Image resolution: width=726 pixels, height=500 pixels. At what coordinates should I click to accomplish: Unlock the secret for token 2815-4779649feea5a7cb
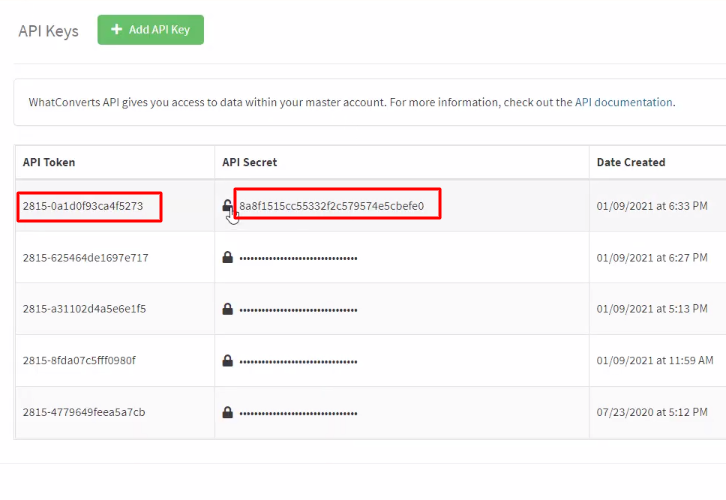(227, 412)
